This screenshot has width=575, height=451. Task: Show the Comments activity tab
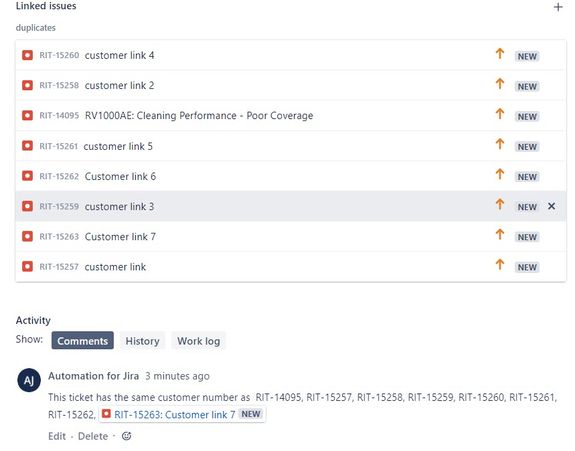tap(83, 341)
